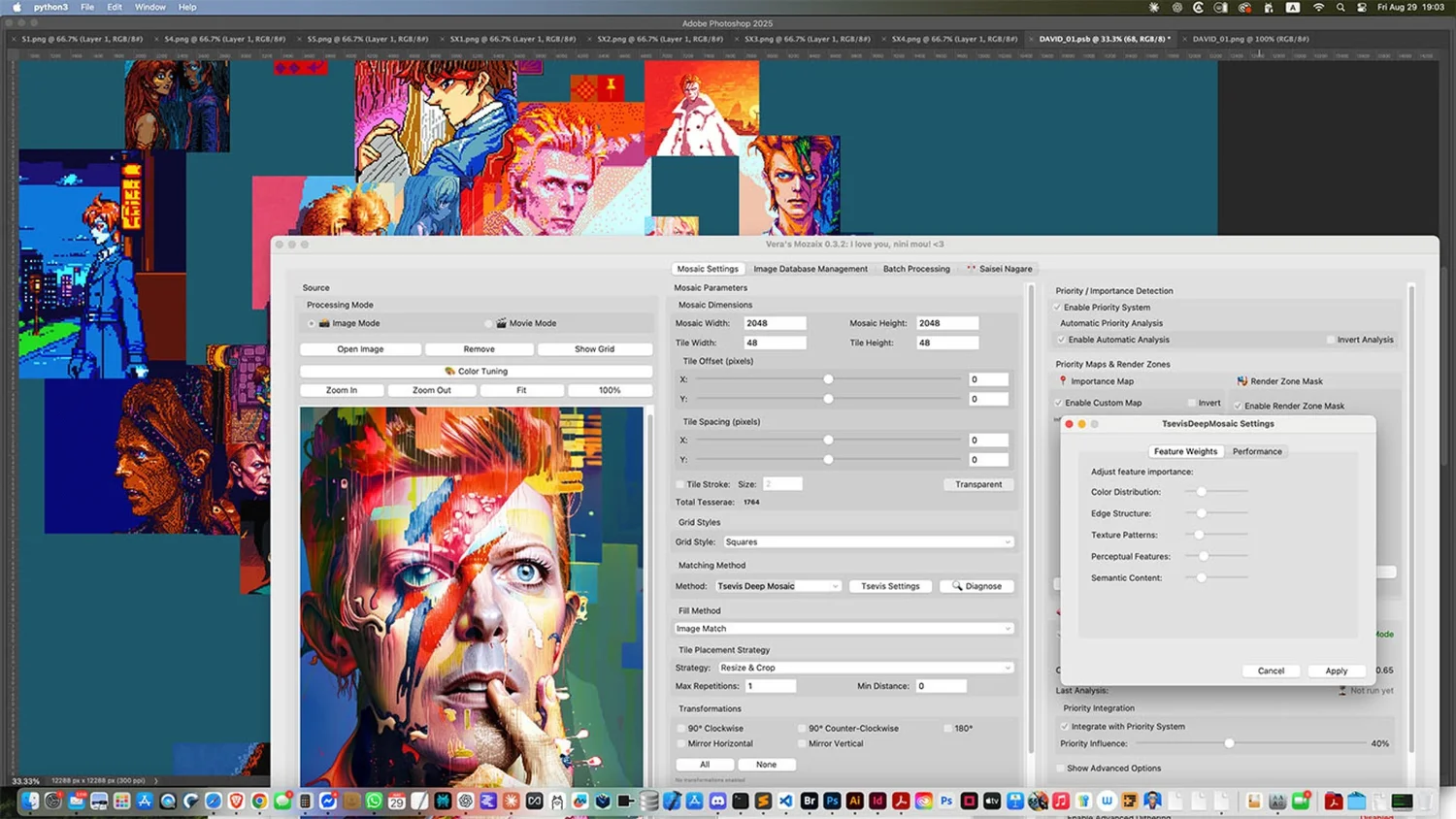
Task: Check the Mirror Horizontal transformation
Action: 680,743
